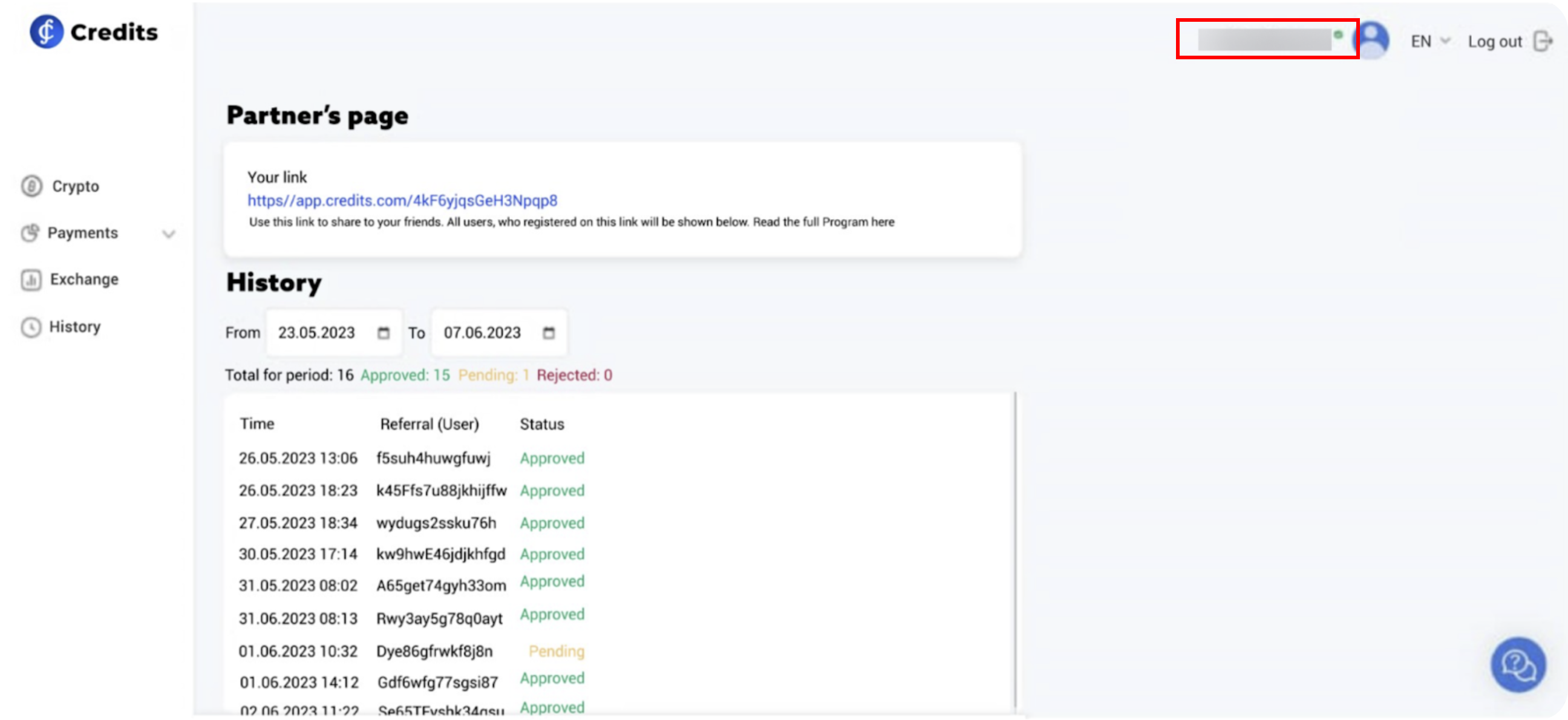
Task: Open the support chat bubble
Action: coord(1517,664)
